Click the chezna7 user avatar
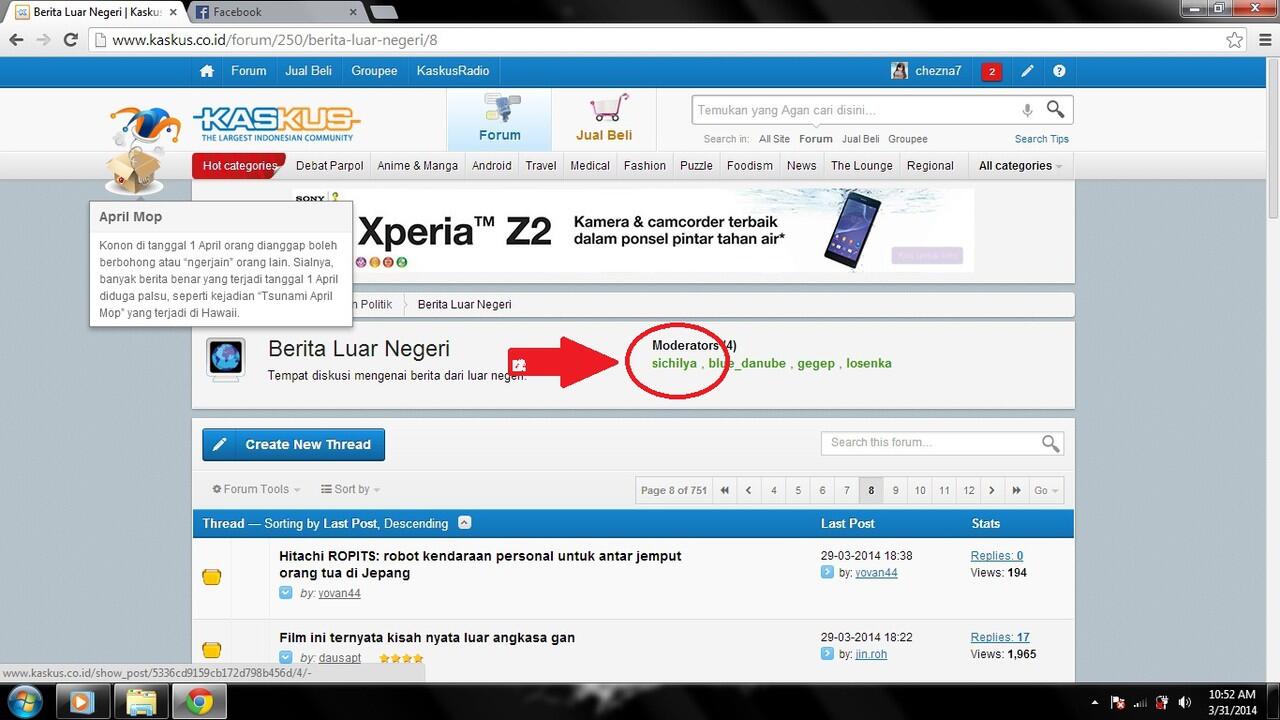 900,71
